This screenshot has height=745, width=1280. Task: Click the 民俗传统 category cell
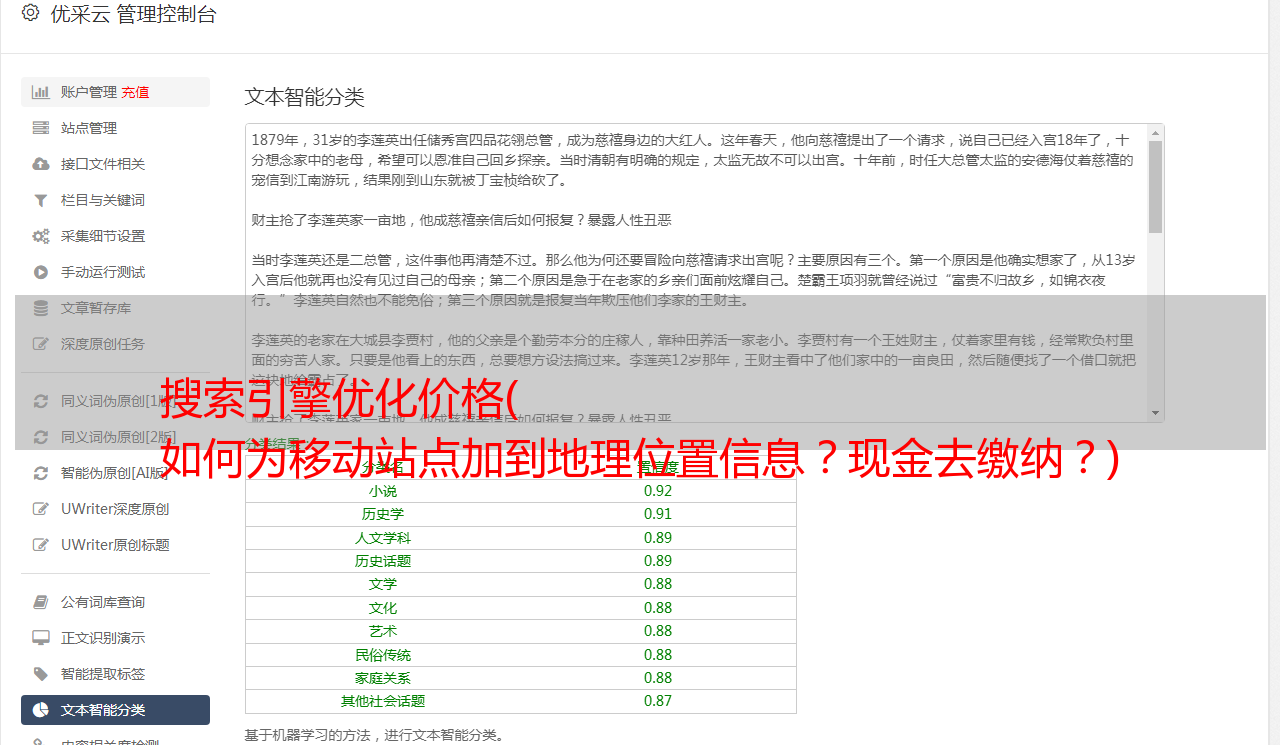coord(383,655)
